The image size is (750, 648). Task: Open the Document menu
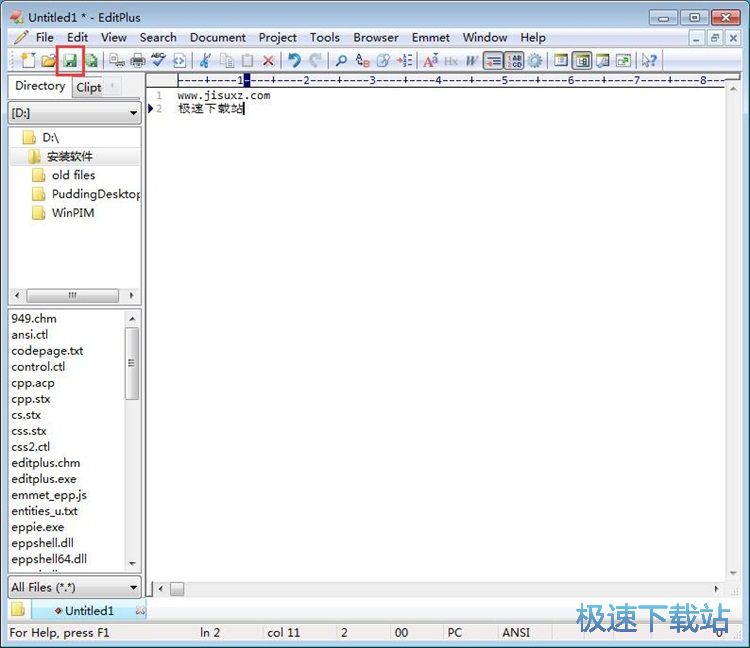point(217,37)
